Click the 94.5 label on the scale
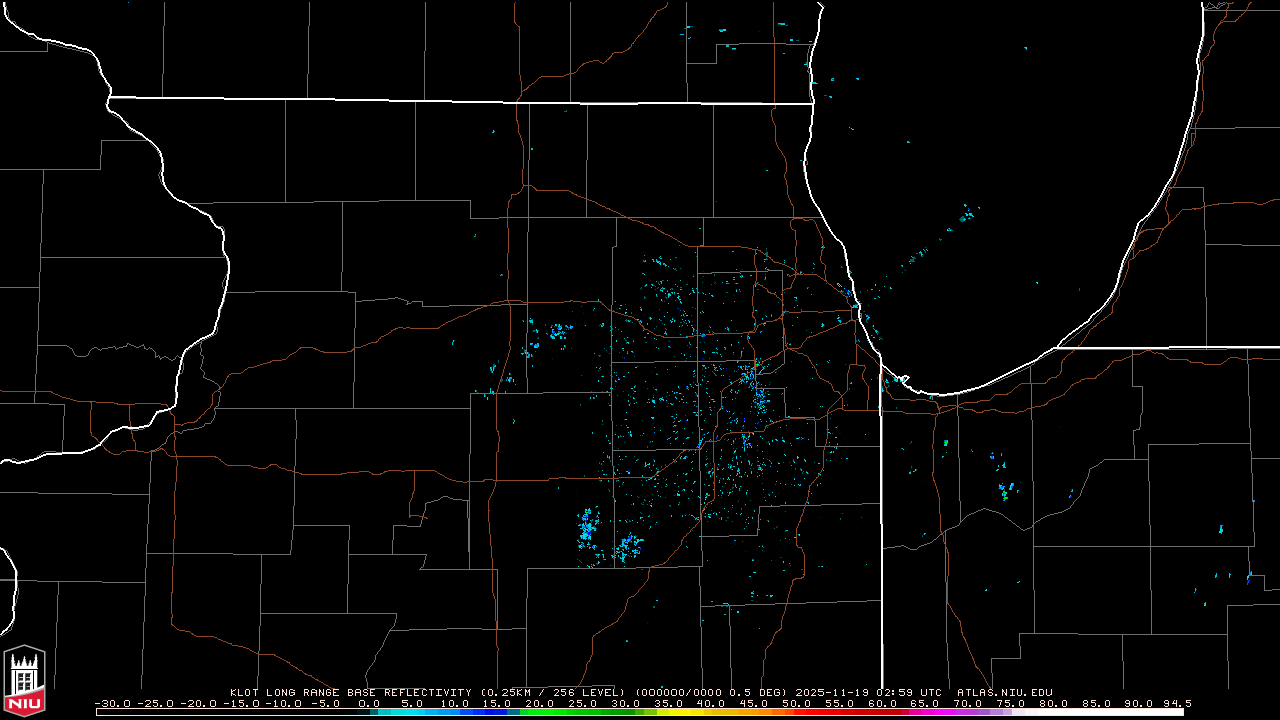Viewport: 1280px width, 720px height. point(1175,704)
